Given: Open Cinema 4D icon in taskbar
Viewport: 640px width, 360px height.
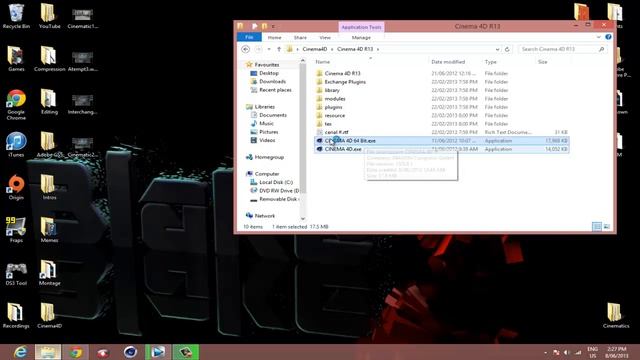Looking at the screenshot, I should [131, 352].
